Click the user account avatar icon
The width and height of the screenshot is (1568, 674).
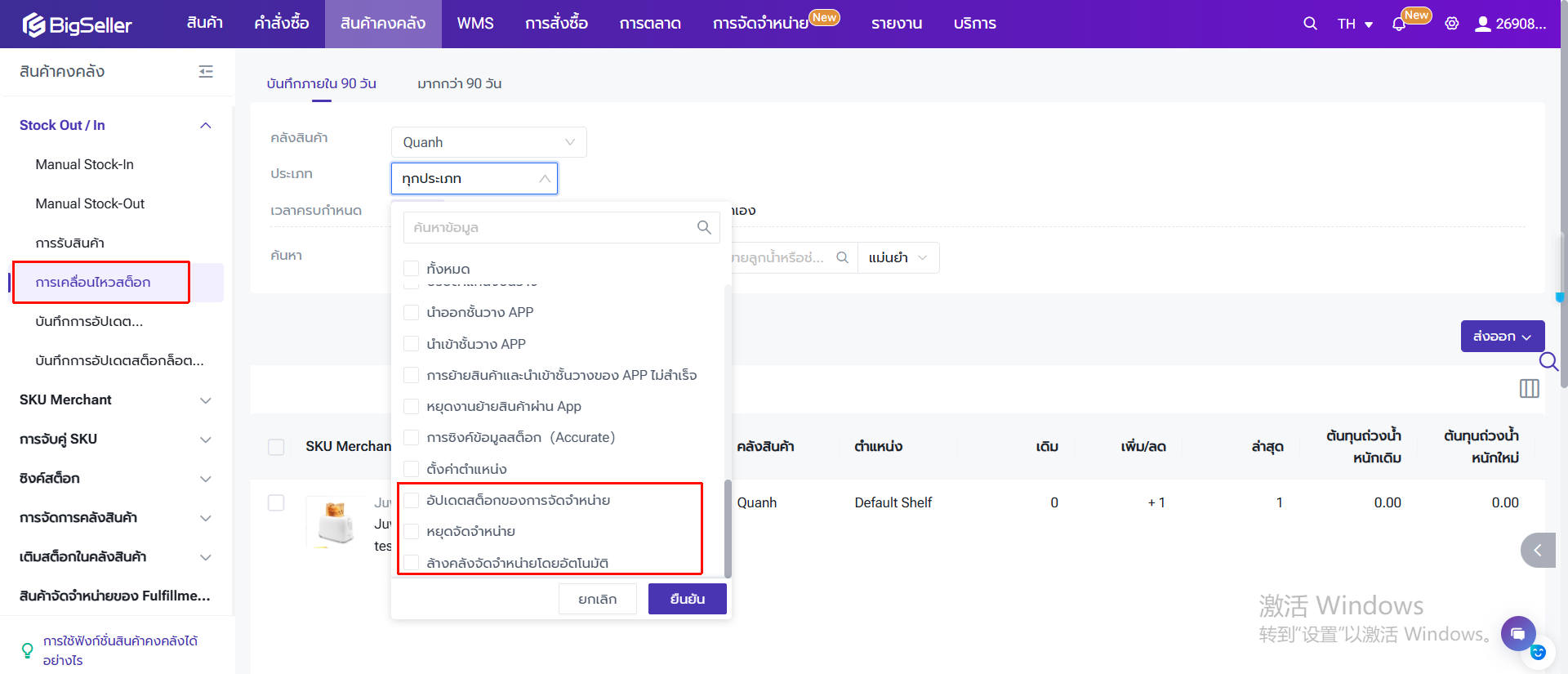pos(1482,24)
